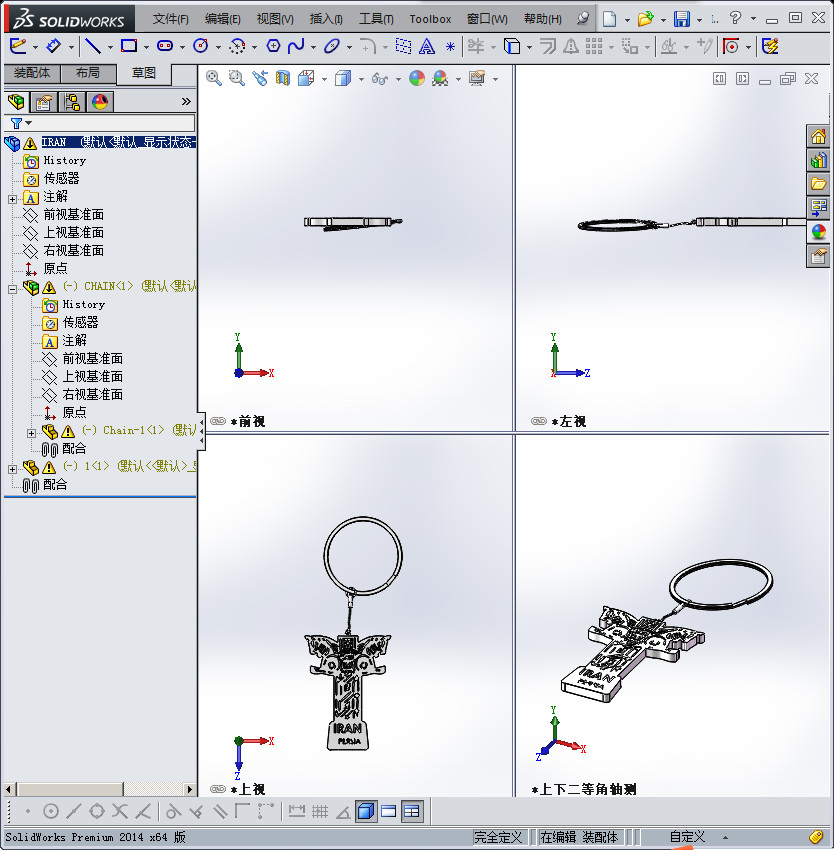Open the 视图(V) menu
The width and height of the screenshot is (834, 850).
(275, 19)
